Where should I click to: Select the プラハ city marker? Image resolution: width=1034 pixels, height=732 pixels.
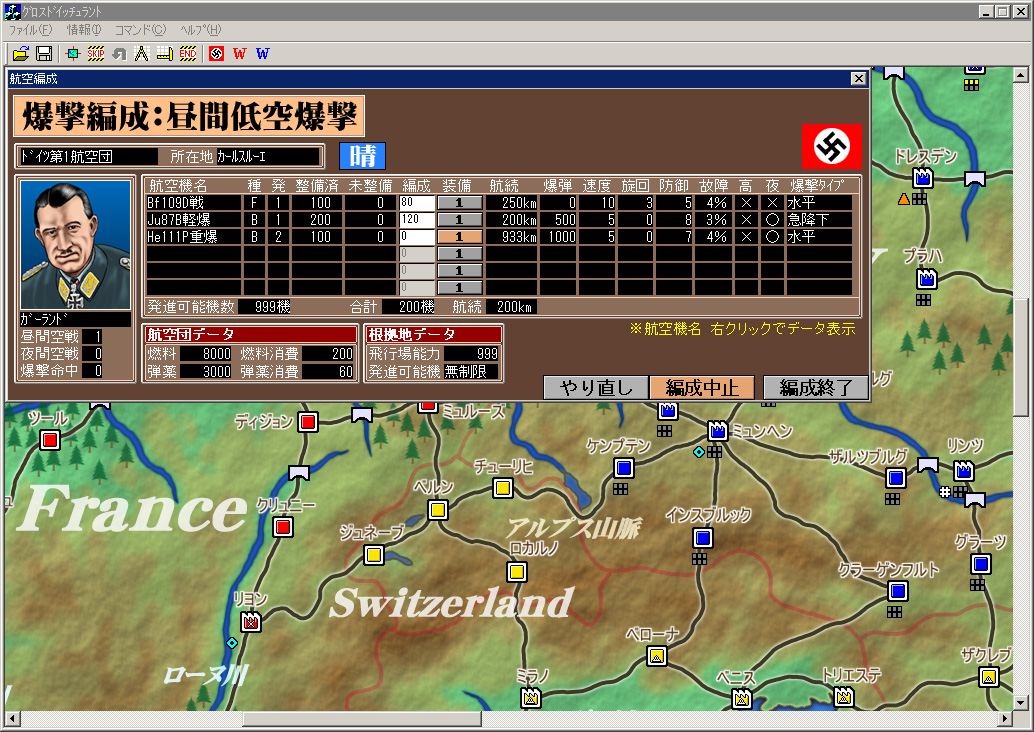point(927,280)
